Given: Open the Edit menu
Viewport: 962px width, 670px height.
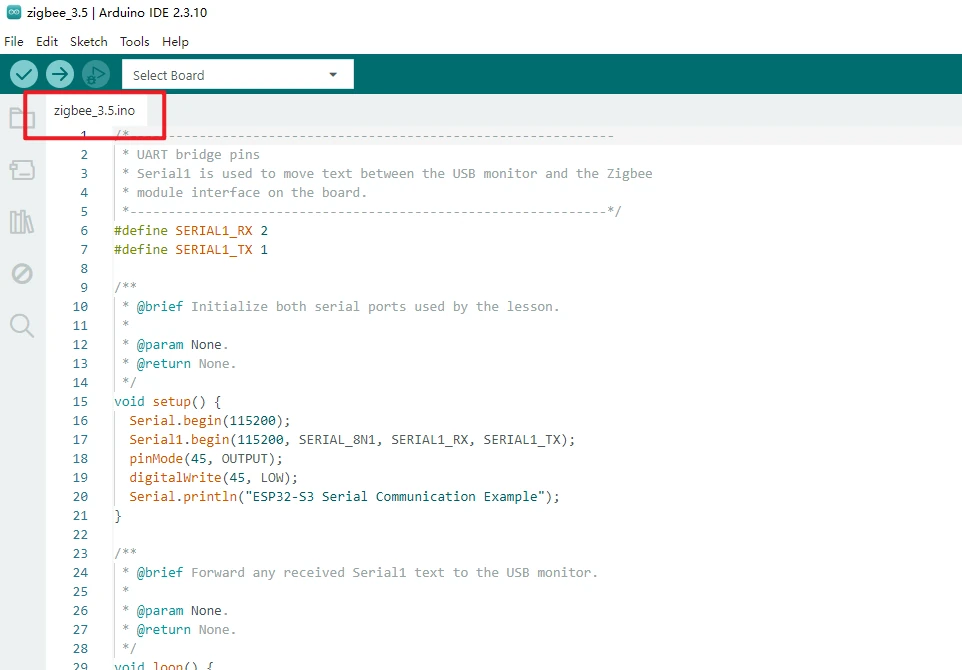Looking at the screenshot, I should tap(47, 42).
